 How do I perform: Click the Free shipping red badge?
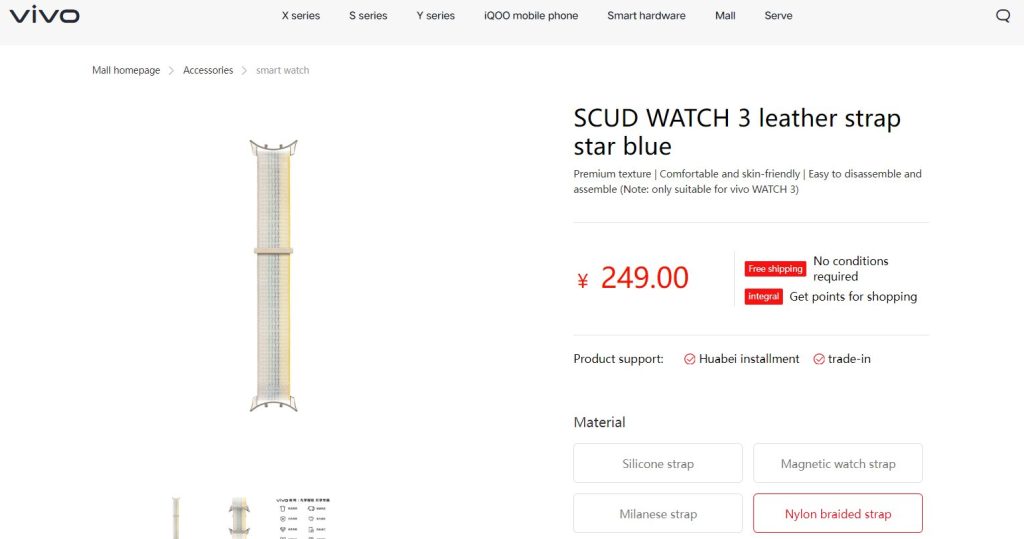tap(775, 269)
